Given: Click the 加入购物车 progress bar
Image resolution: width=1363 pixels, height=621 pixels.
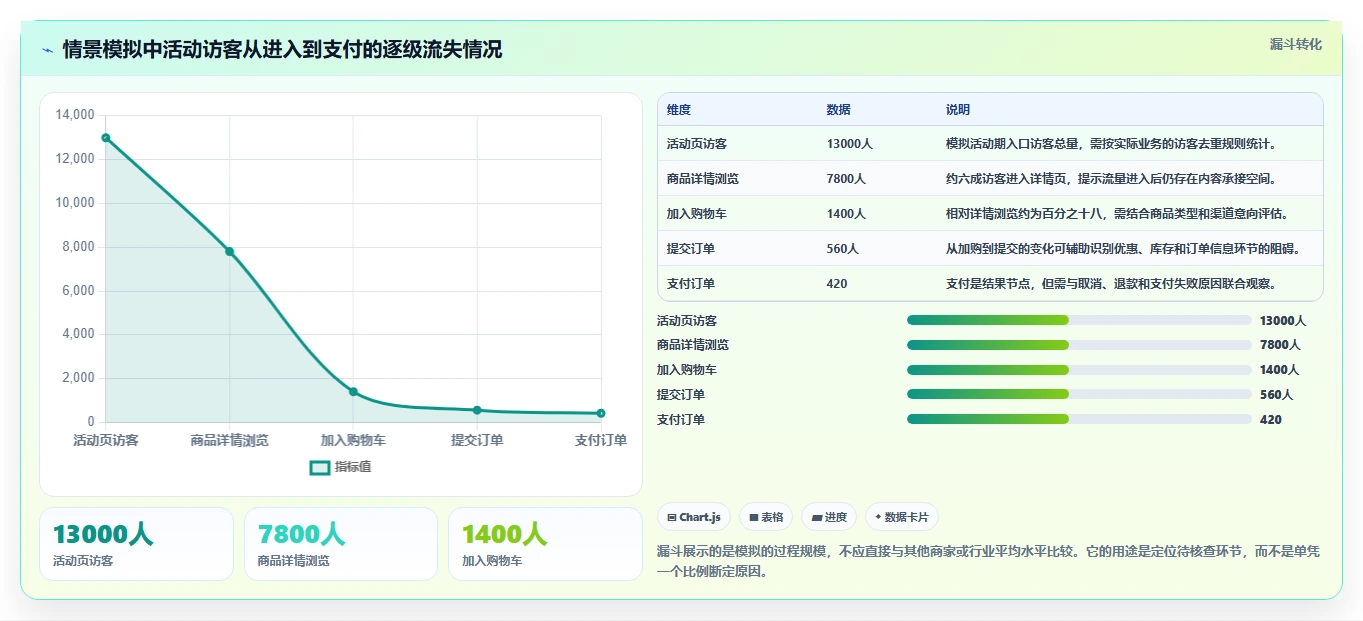Looking at the screenshot, I should click(x=1079, y=370).
